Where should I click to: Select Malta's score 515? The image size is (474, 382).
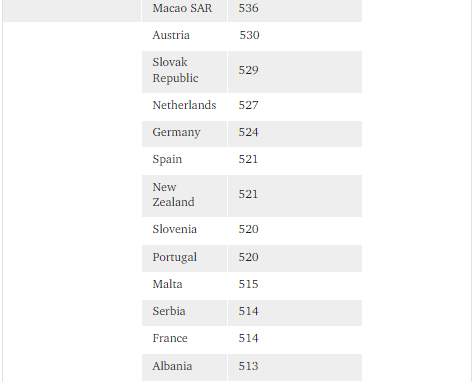[248, 284]
